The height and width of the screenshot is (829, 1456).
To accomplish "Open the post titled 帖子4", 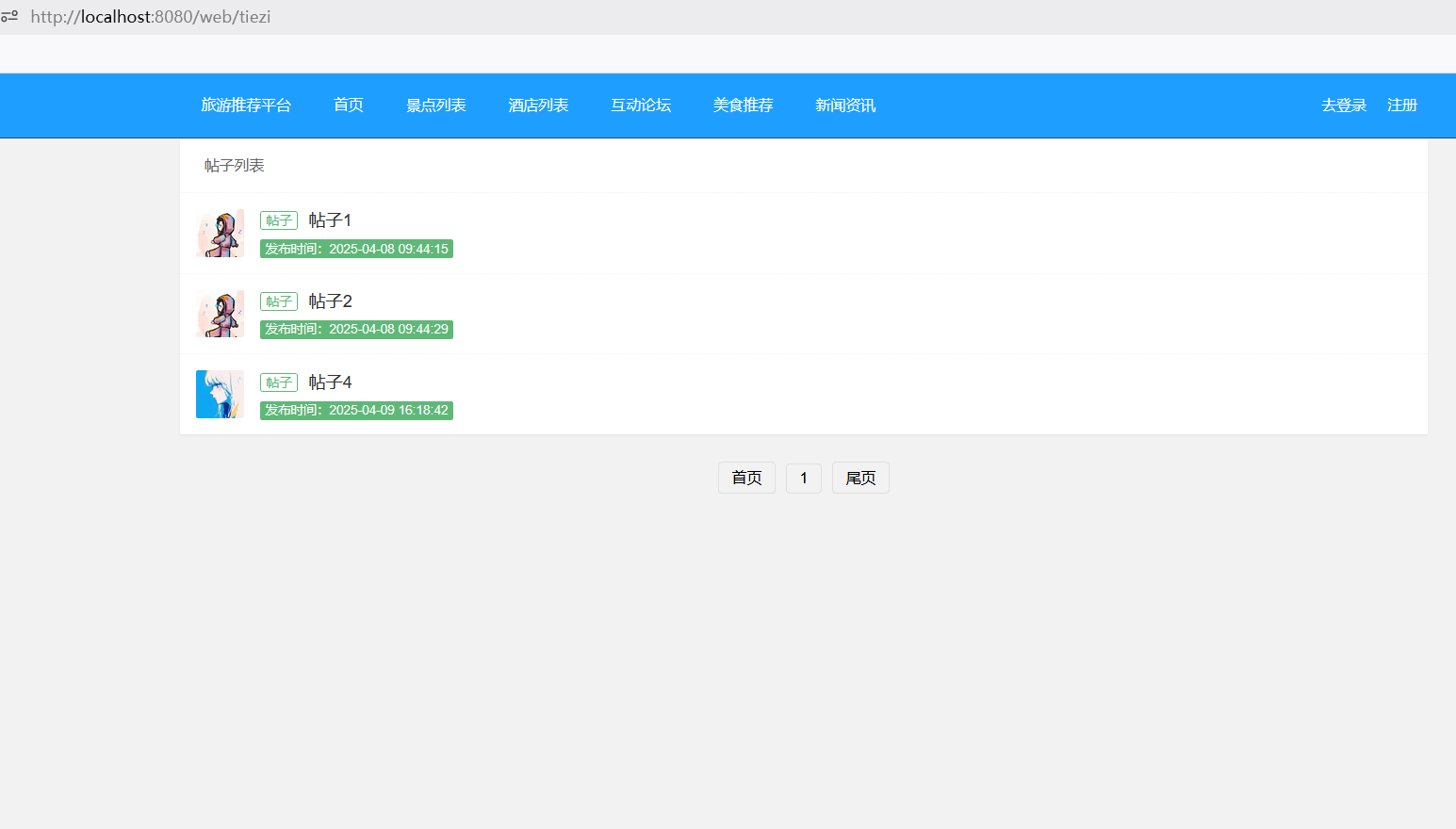I will click(x=330, y=382).
